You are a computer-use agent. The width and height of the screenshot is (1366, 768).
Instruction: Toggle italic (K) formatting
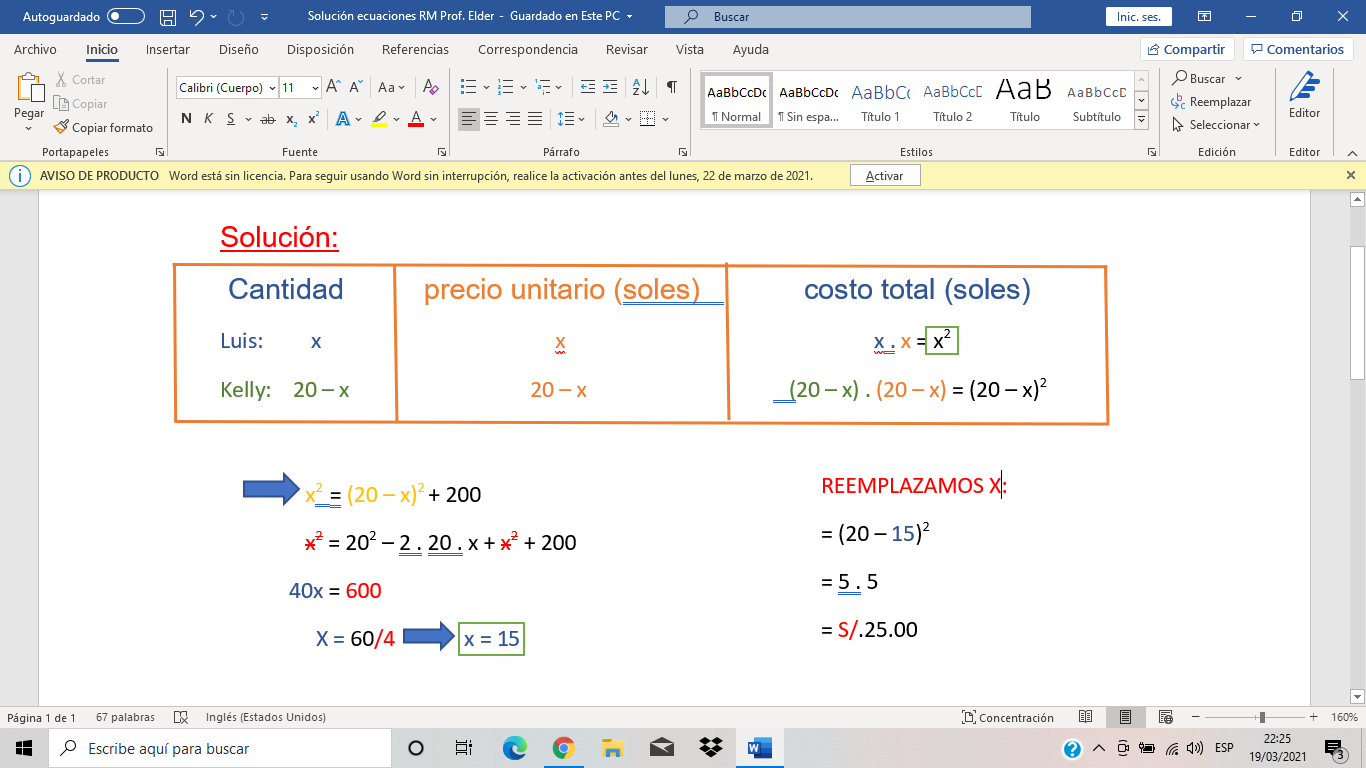coord(208,119)
